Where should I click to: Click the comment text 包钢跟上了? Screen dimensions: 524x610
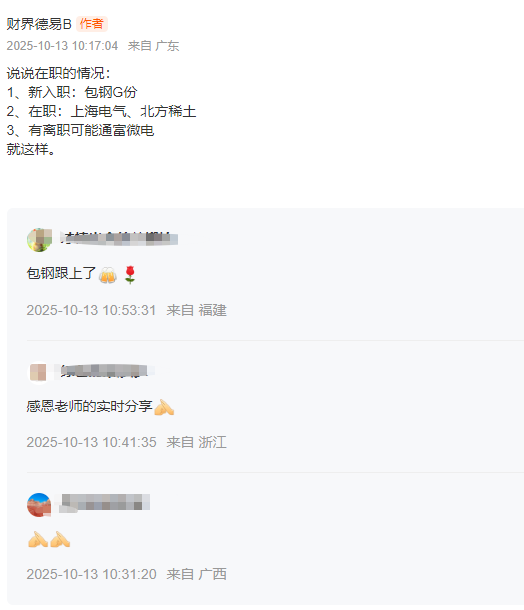[61, 273]
